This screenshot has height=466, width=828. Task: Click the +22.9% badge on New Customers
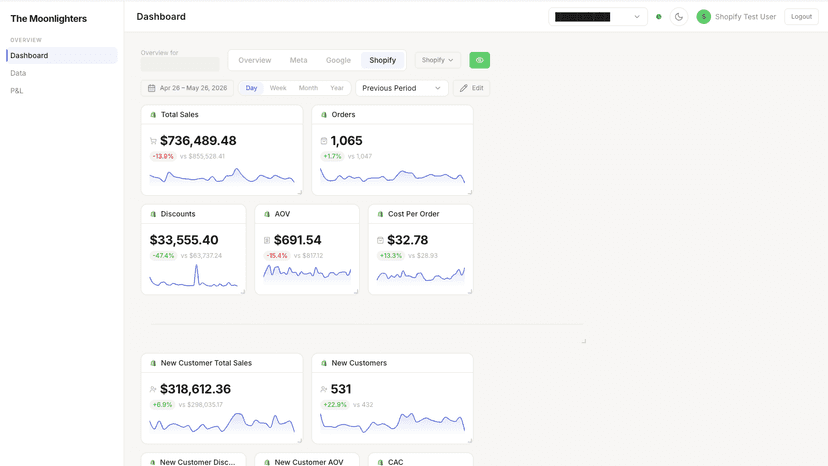tap(335, 405)
